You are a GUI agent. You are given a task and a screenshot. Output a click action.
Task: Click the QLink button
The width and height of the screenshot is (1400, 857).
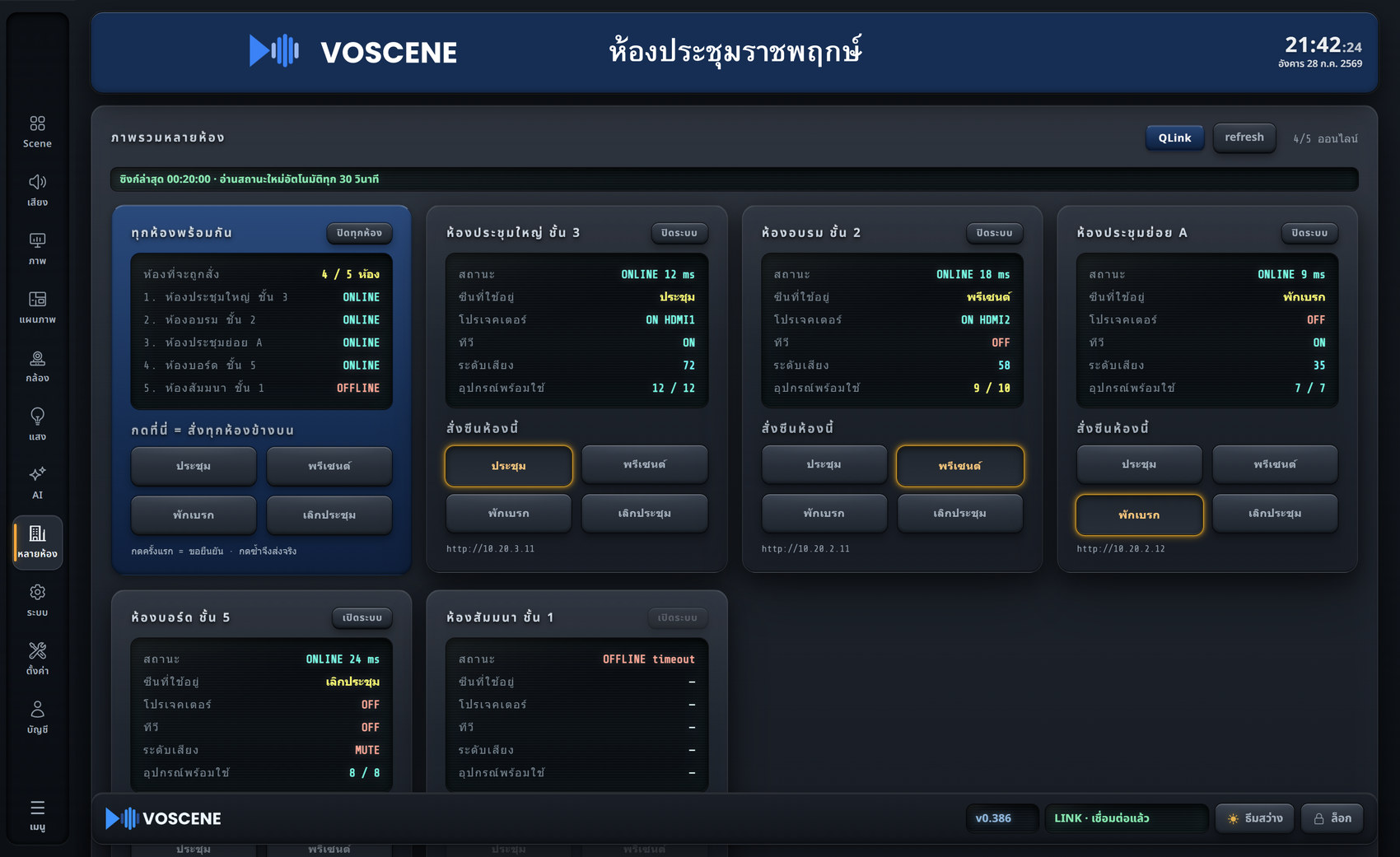(x=1174, y=137)
